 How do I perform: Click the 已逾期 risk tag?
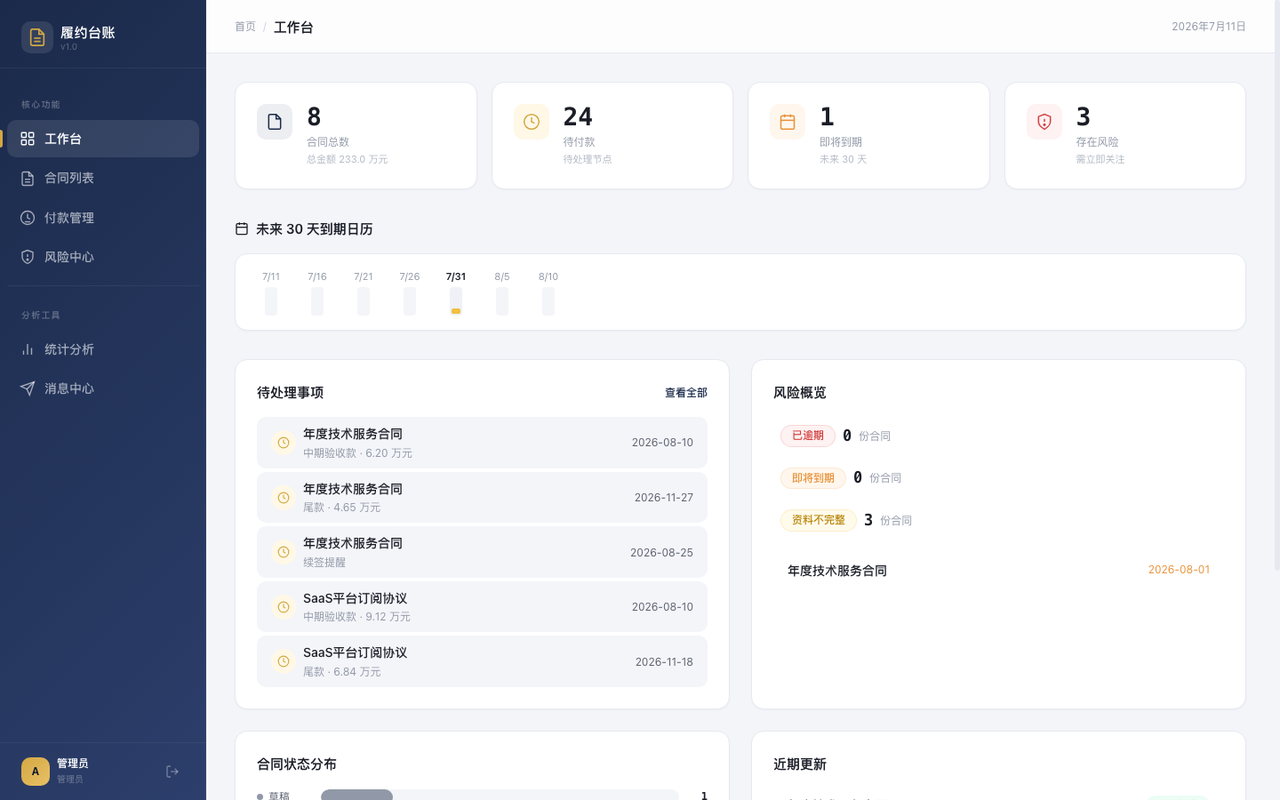808,436
